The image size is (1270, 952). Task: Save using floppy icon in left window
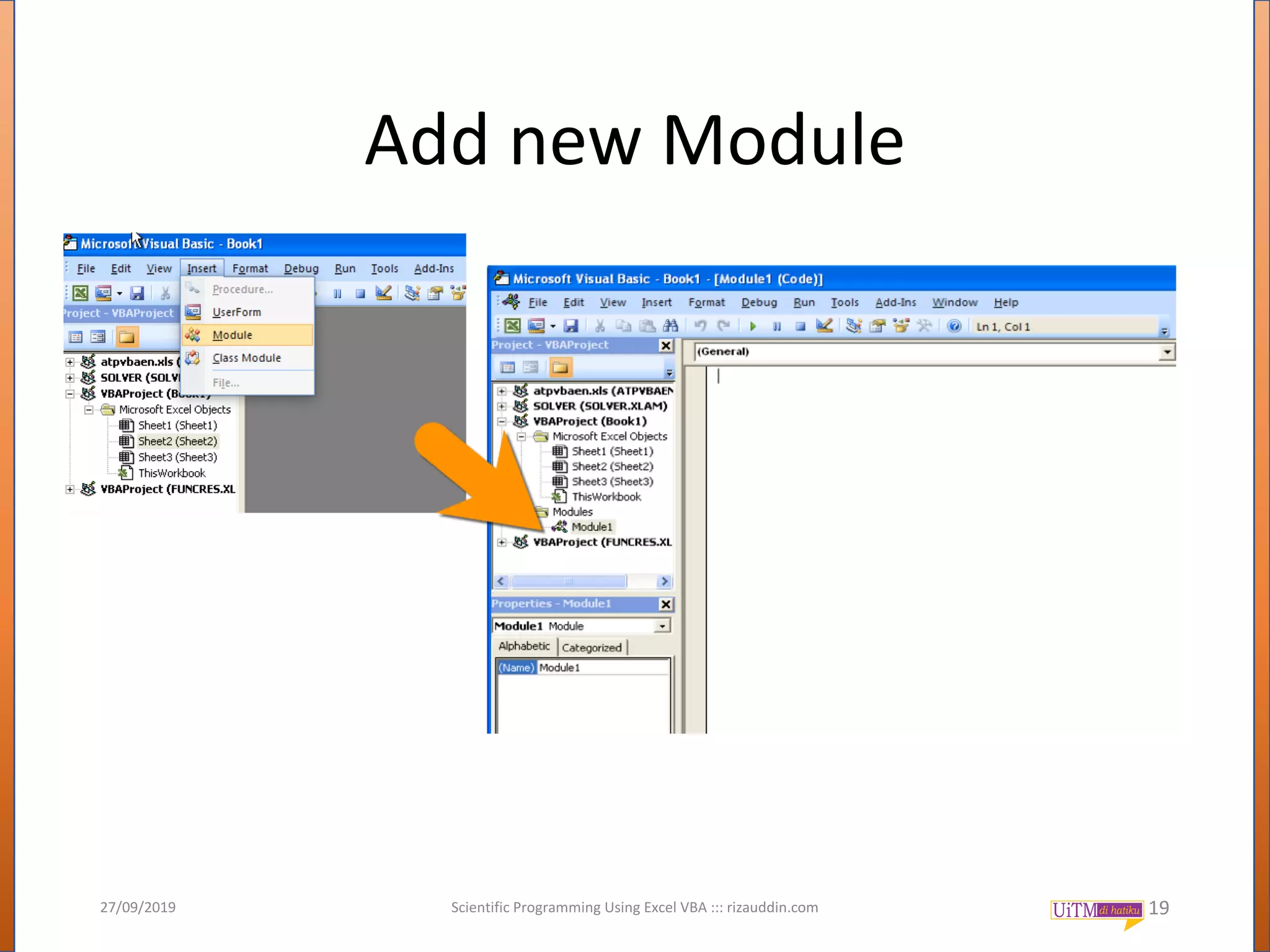138,293
